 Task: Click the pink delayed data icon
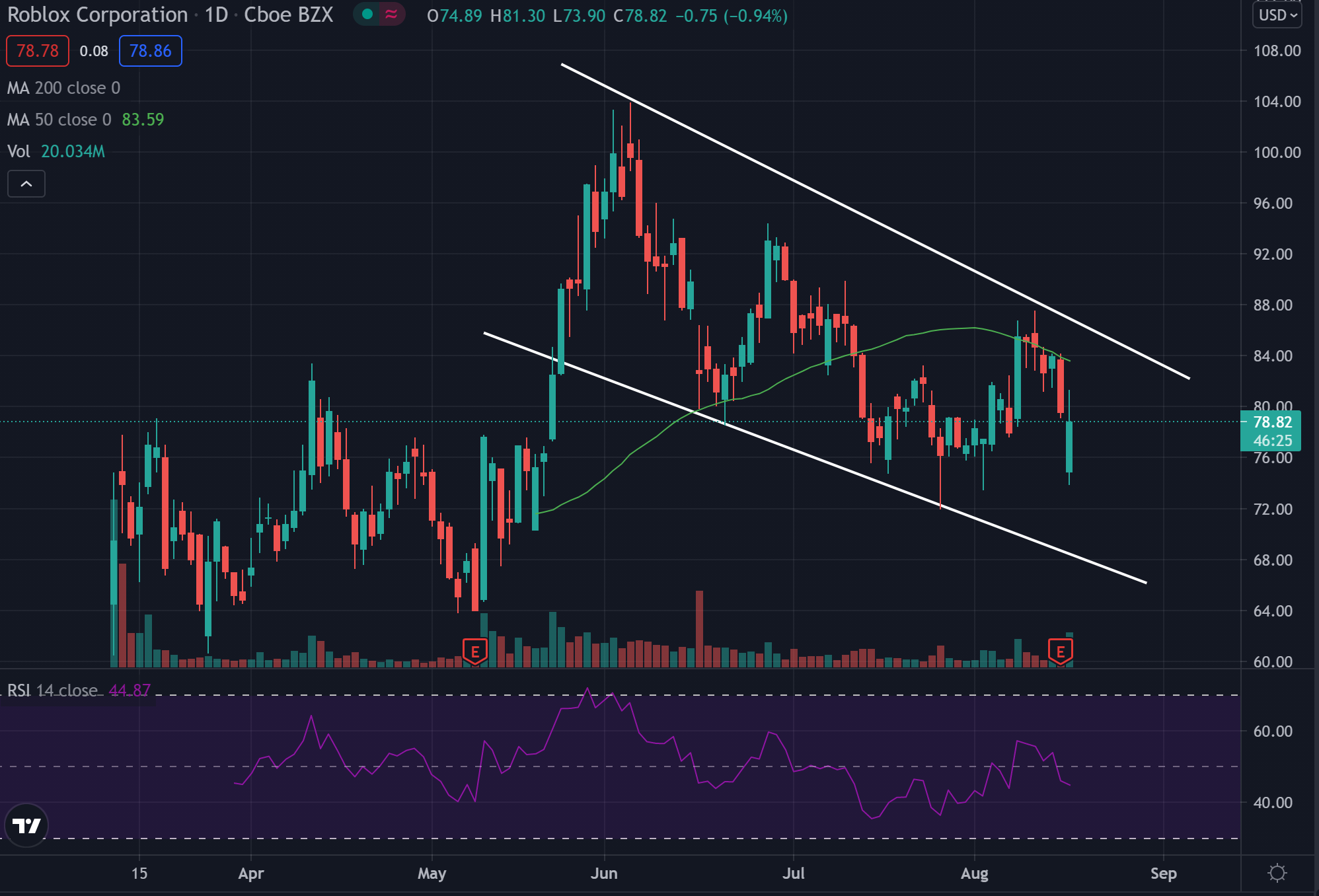391,14
